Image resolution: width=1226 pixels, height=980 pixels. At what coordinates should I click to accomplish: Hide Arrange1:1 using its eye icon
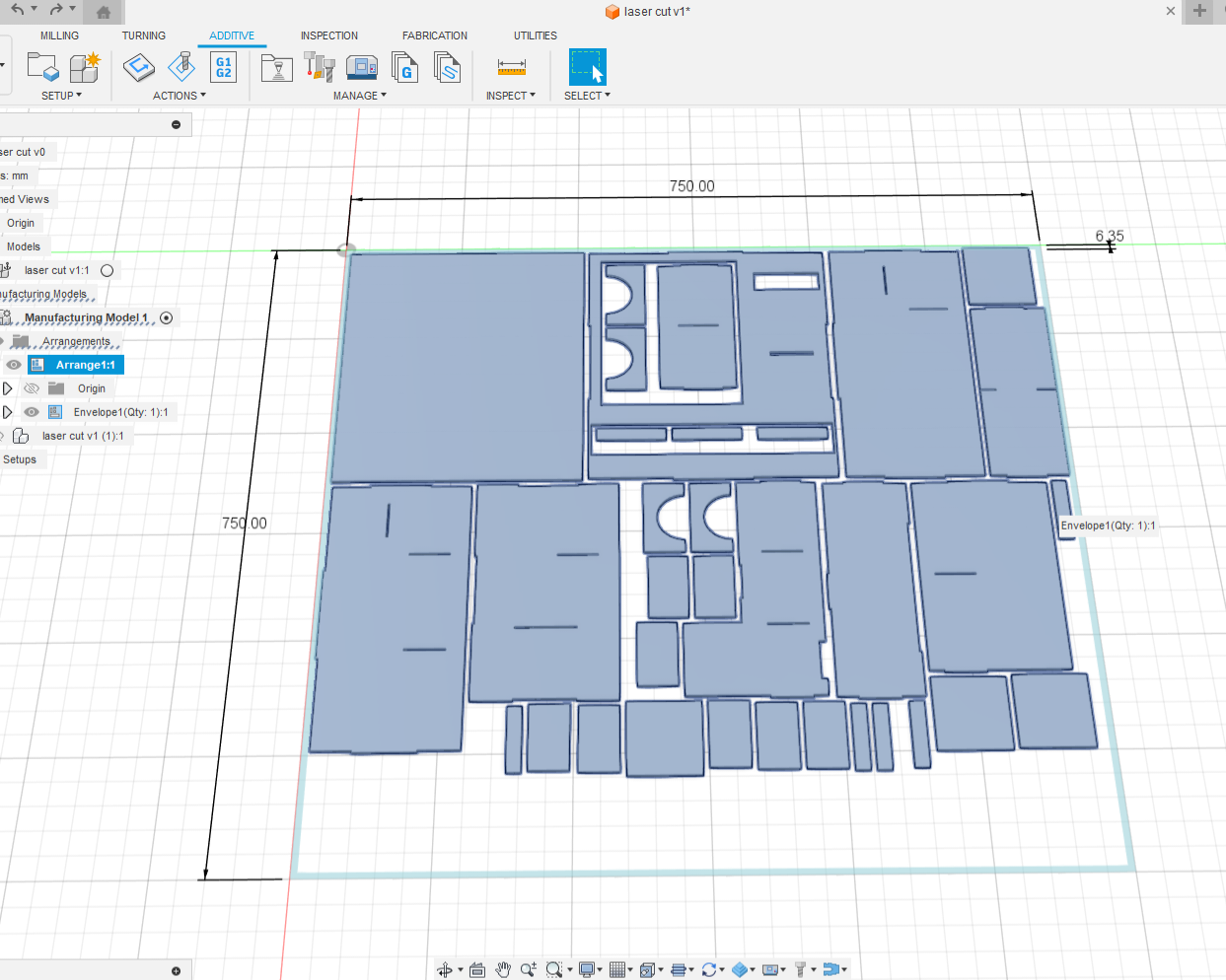click(14, 365)
